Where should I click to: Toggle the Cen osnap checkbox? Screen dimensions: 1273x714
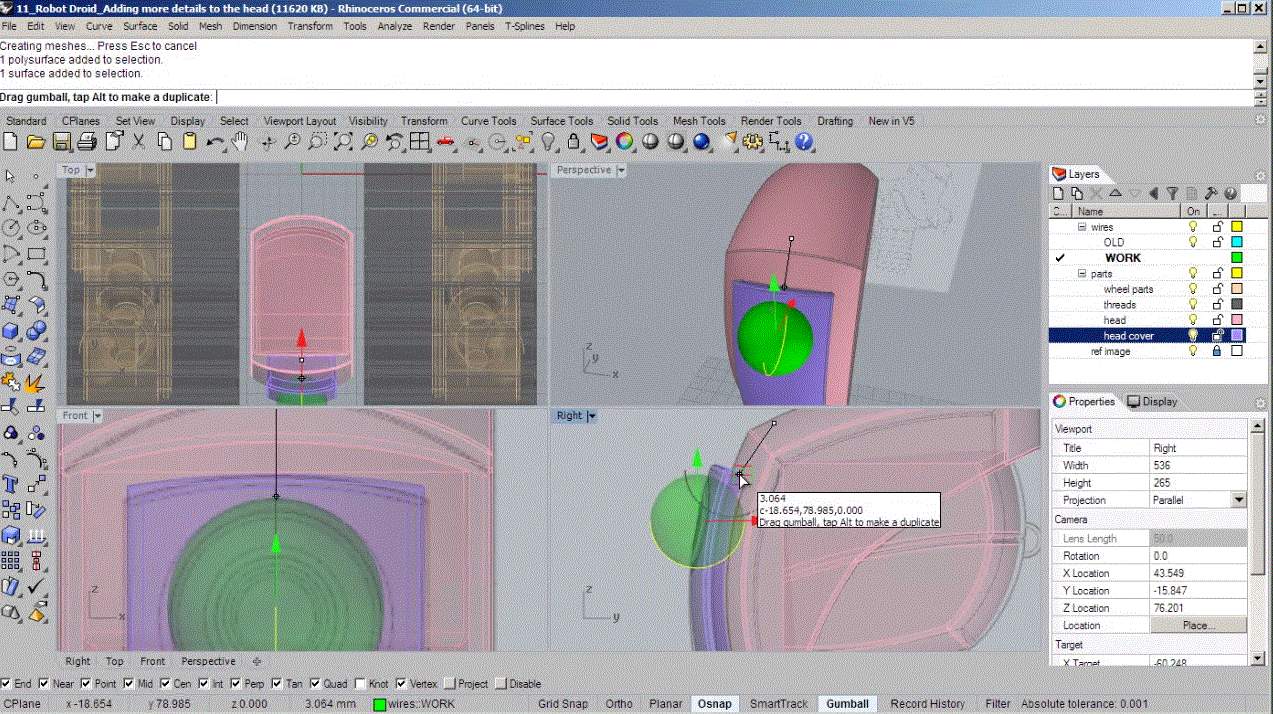click(x=163, y=684)
